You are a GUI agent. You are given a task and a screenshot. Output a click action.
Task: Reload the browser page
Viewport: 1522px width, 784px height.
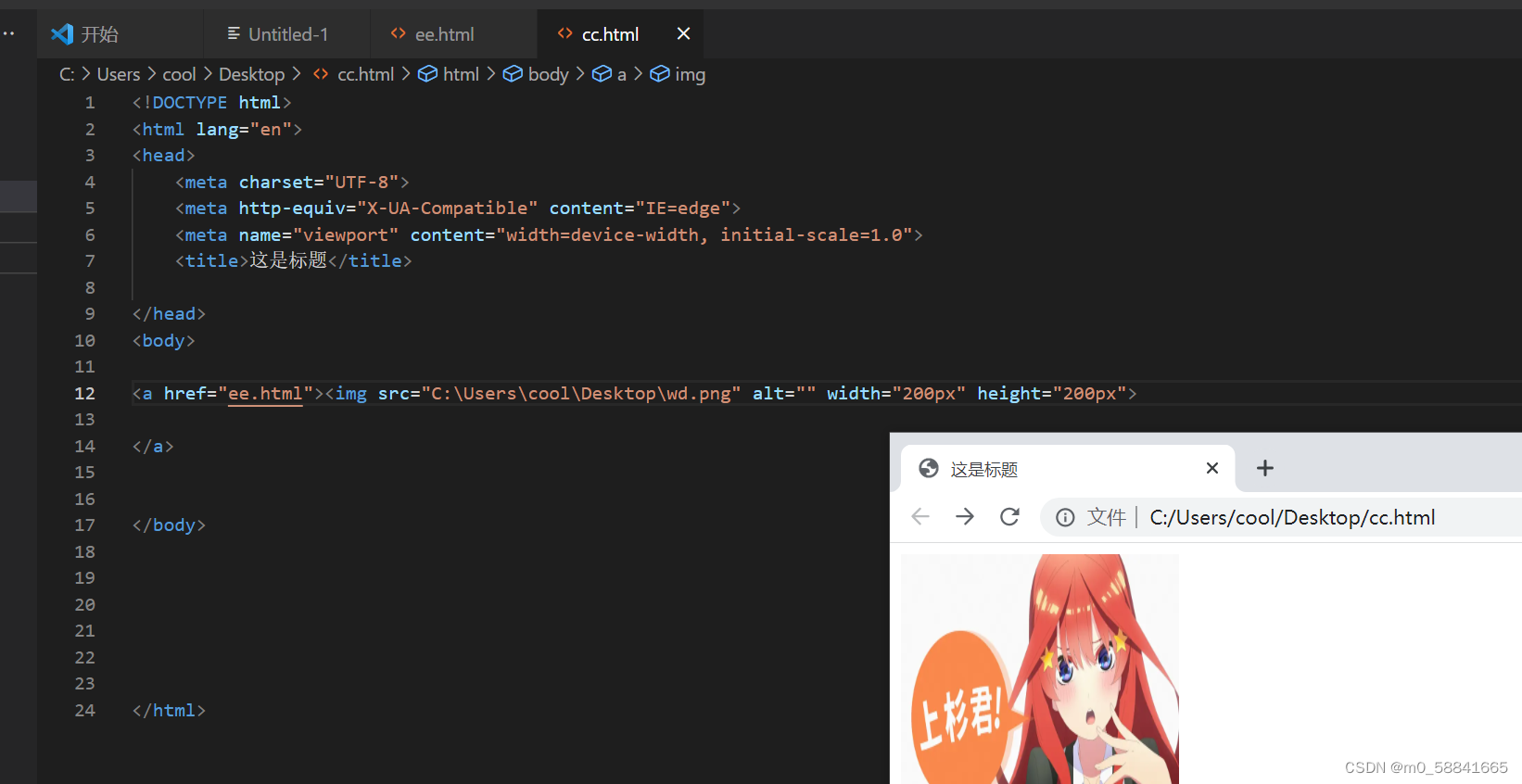1009,516
